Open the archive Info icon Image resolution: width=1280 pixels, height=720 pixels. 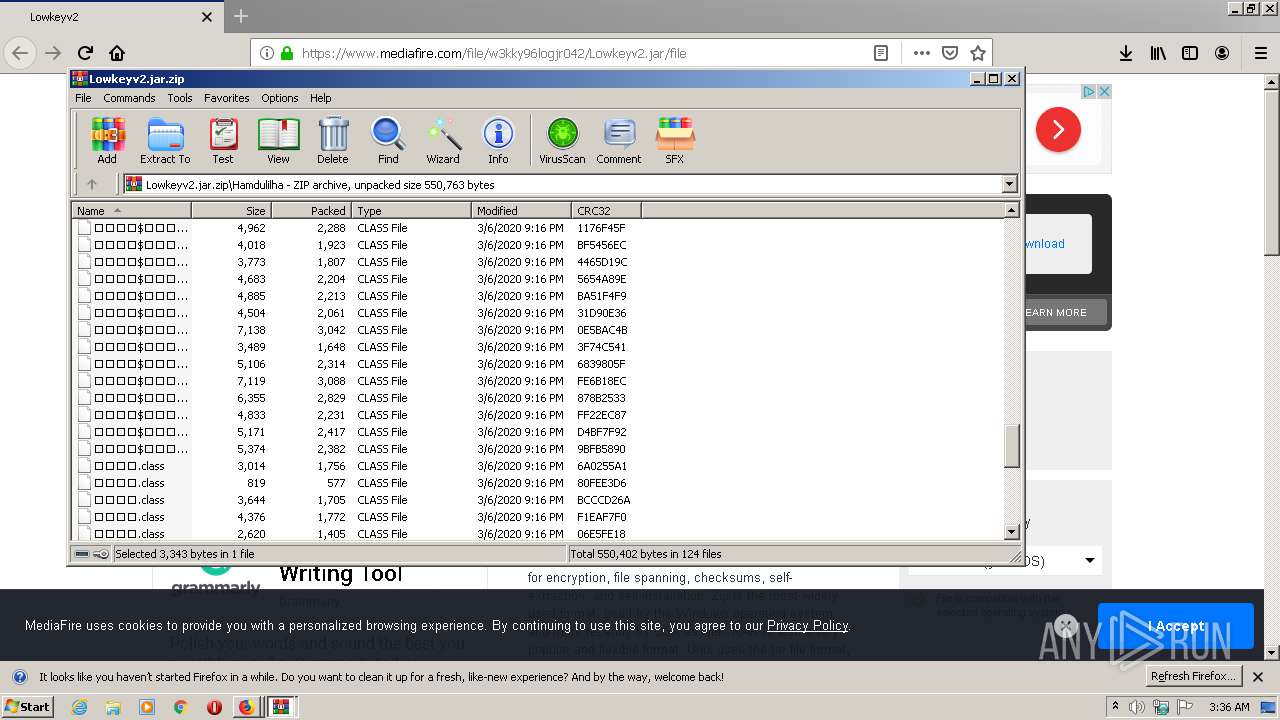[x=498, y=140]
